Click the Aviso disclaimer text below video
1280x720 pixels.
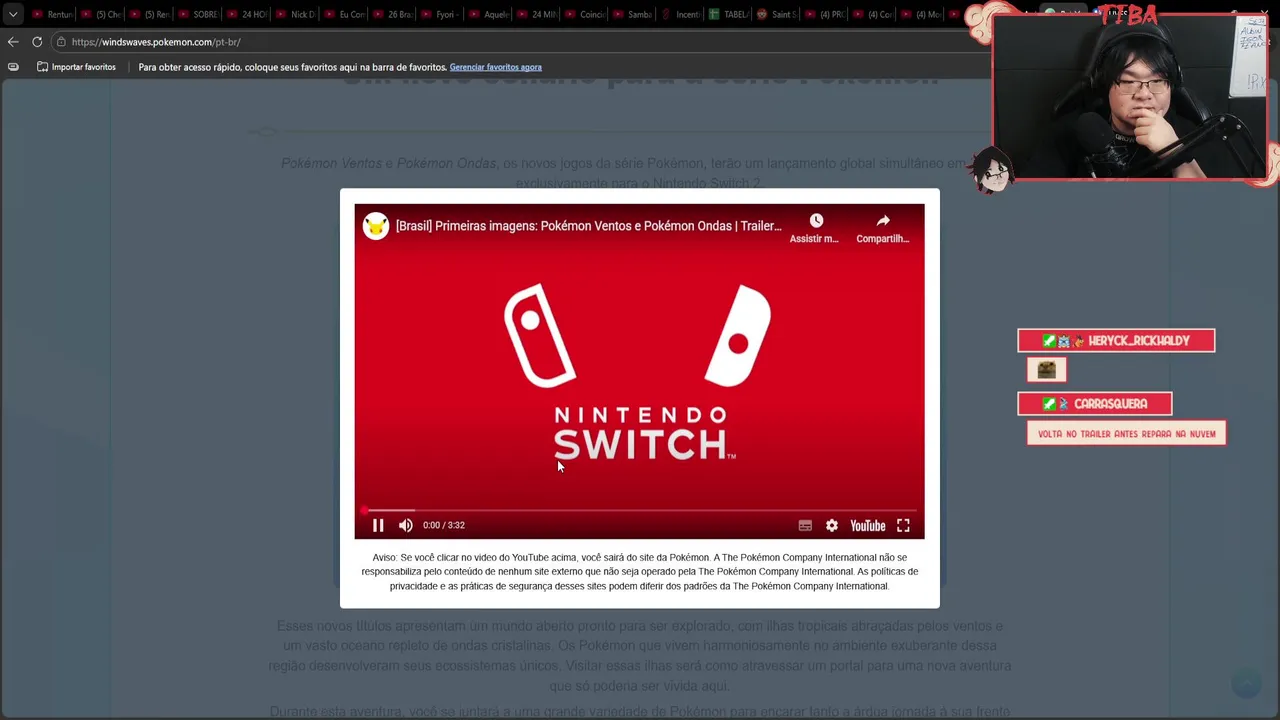click(x=640, y=572)
